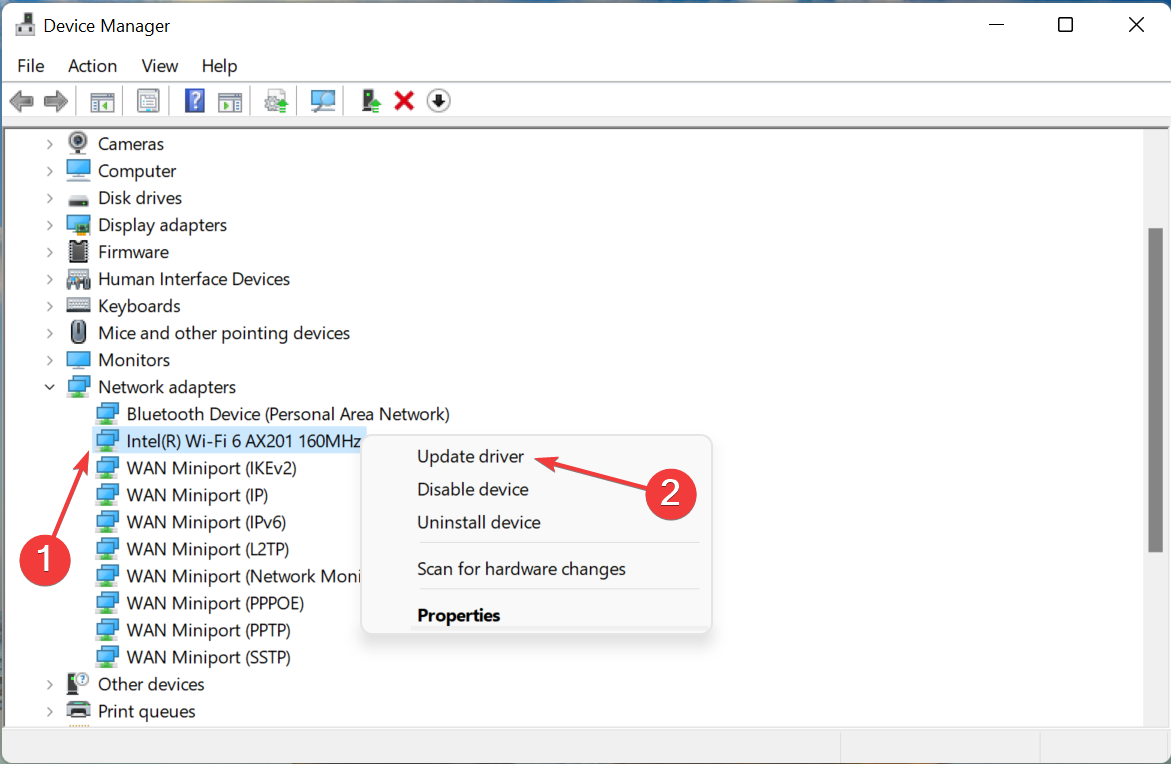Open the Help menu
Viewport: 1171px width, 764px height.
tap(220, 66)
